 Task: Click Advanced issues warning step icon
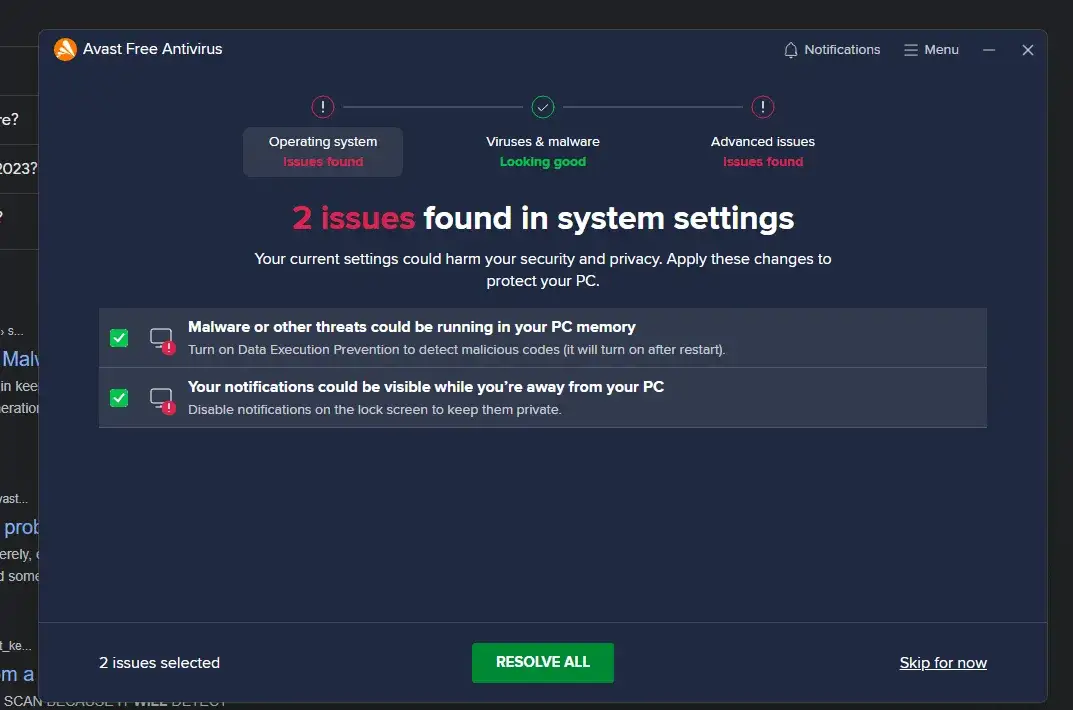763,107
